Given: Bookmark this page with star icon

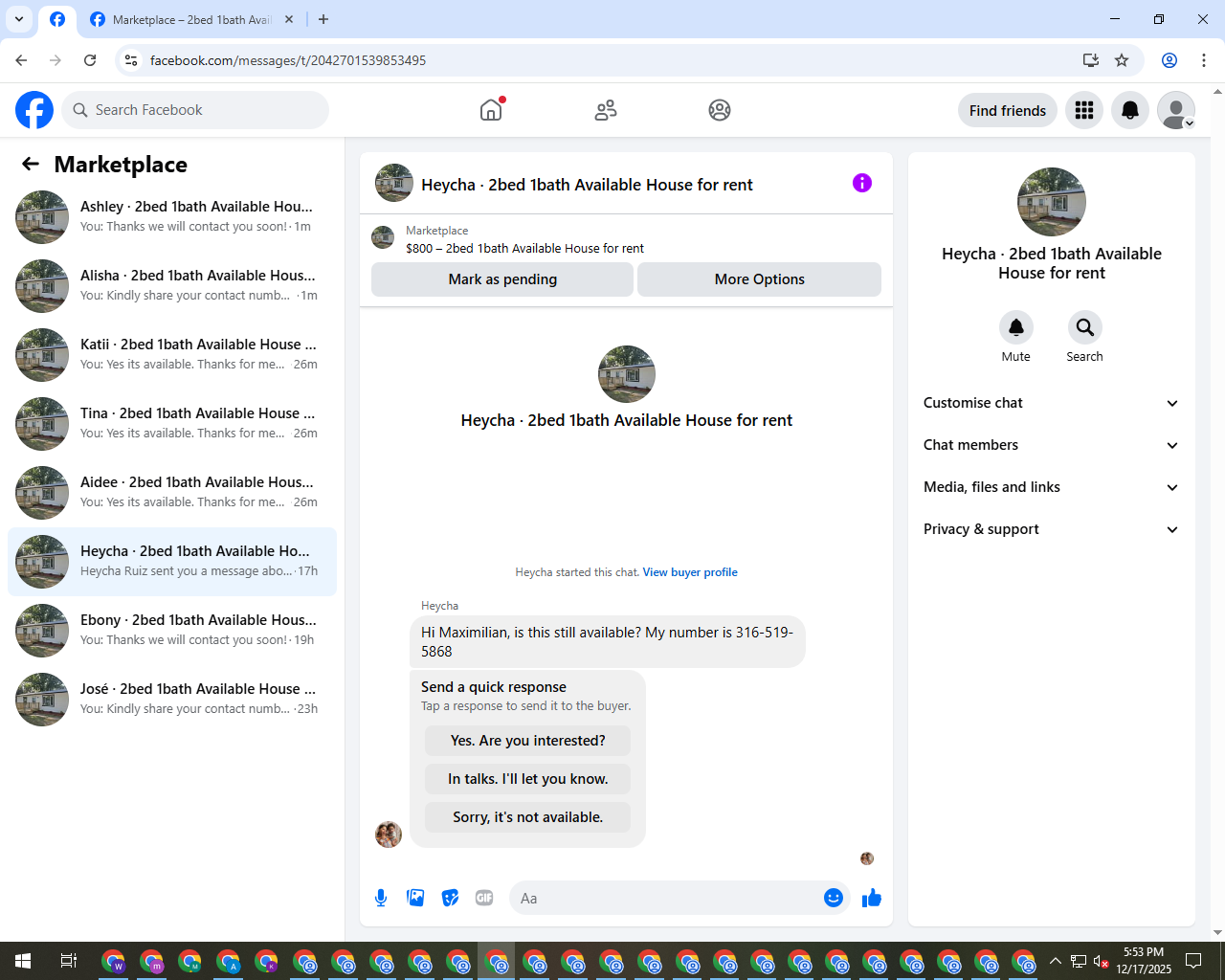Looking at the screenshot, I should point(1122,60).
